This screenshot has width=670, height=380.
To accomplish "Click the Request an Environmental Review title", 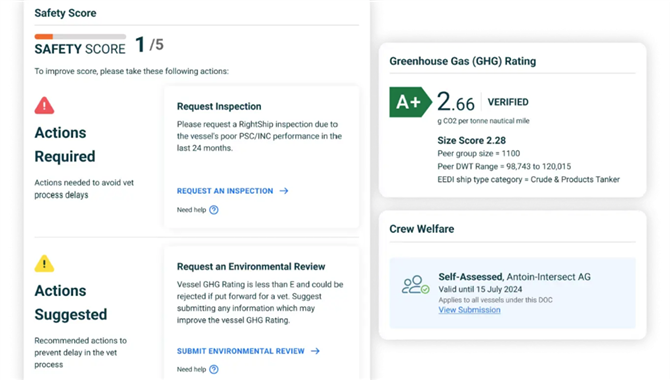I will tap(251, 266).
